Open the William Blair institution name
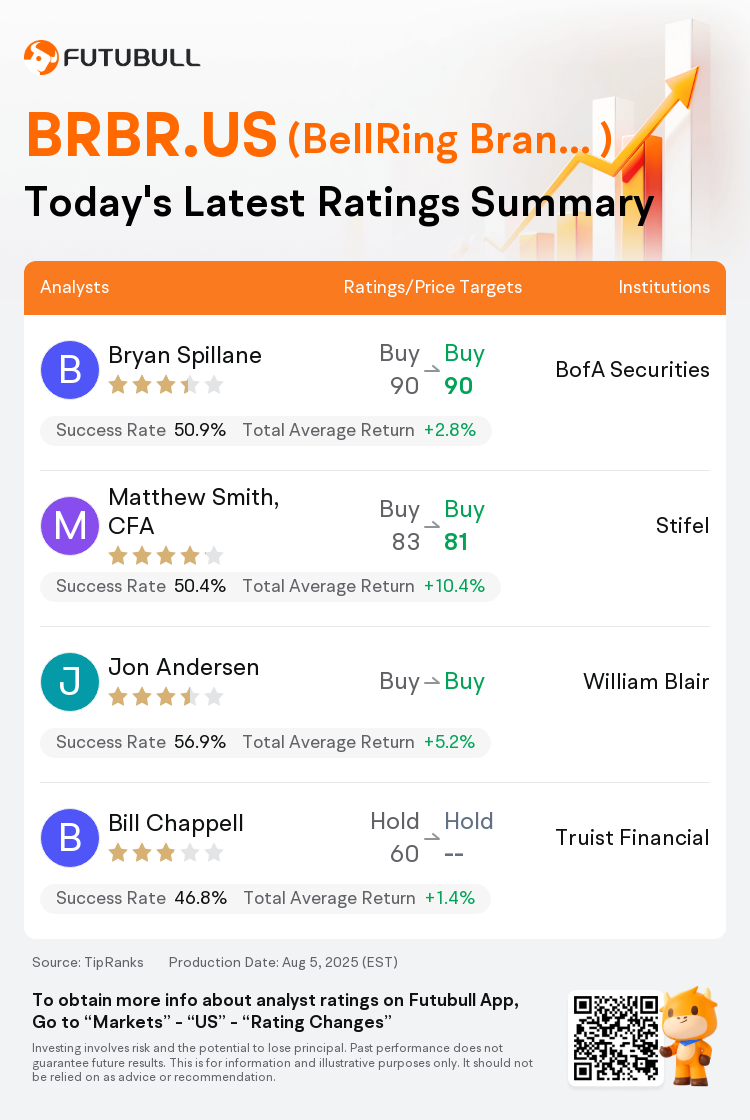The image size is (750, 1120). click(646, 681)
